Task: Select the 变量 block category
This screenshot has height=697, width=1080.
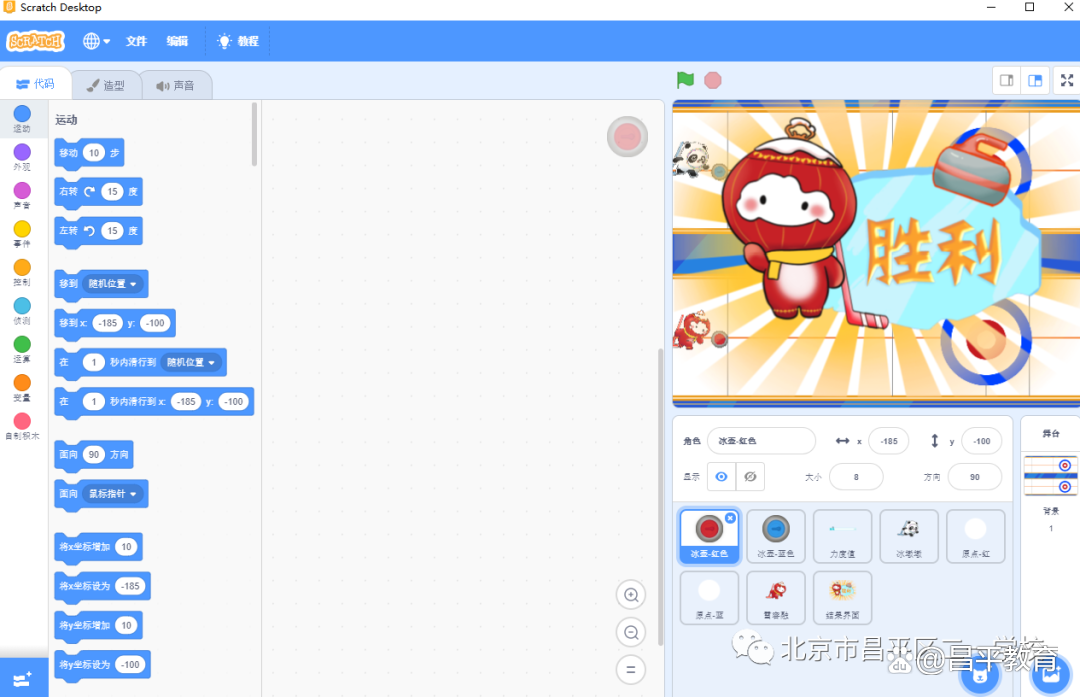Action: coord(22,388)
